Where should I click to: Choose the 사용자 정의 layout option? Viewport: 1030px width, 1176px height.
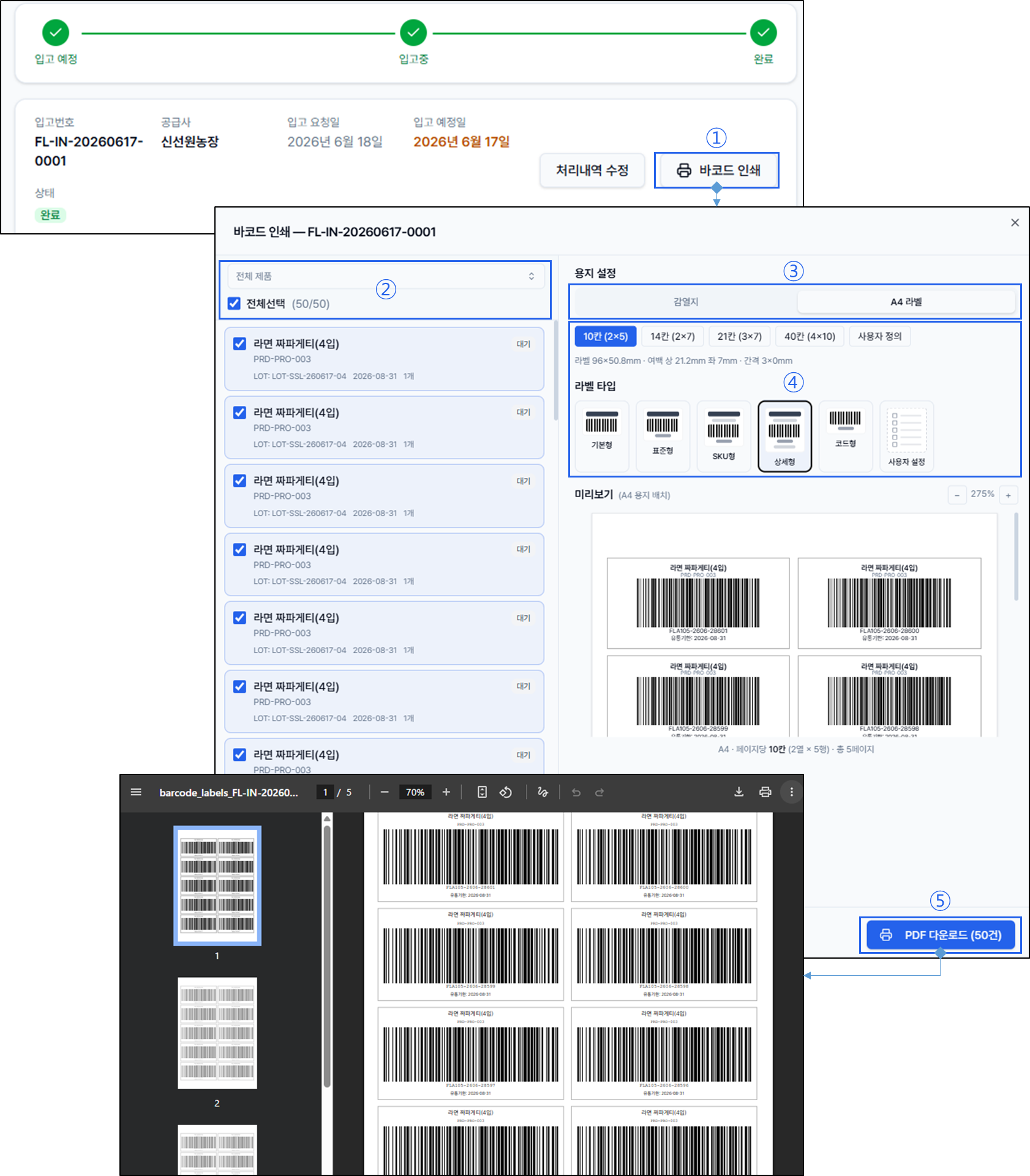pyautogui.click(x=879, y=336)
